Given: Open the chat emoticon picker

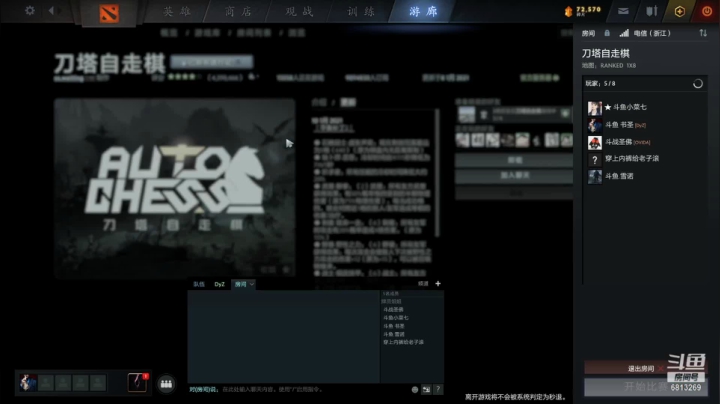Looking at the screenshot, I should click(415, 389).
